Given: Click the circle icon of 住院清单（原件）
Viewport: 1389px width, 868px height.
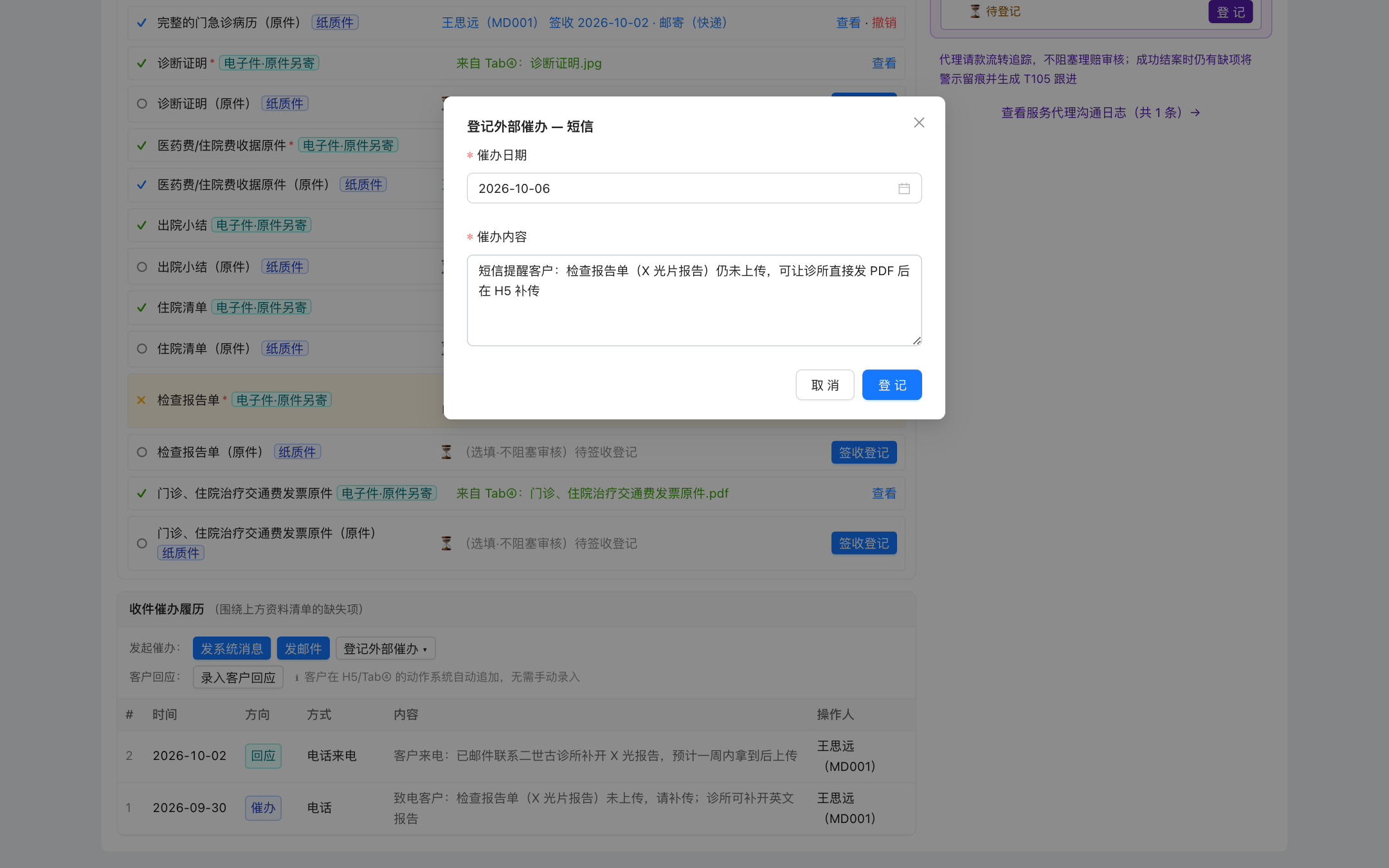Looking at the screenshot, I should (142, 348).
